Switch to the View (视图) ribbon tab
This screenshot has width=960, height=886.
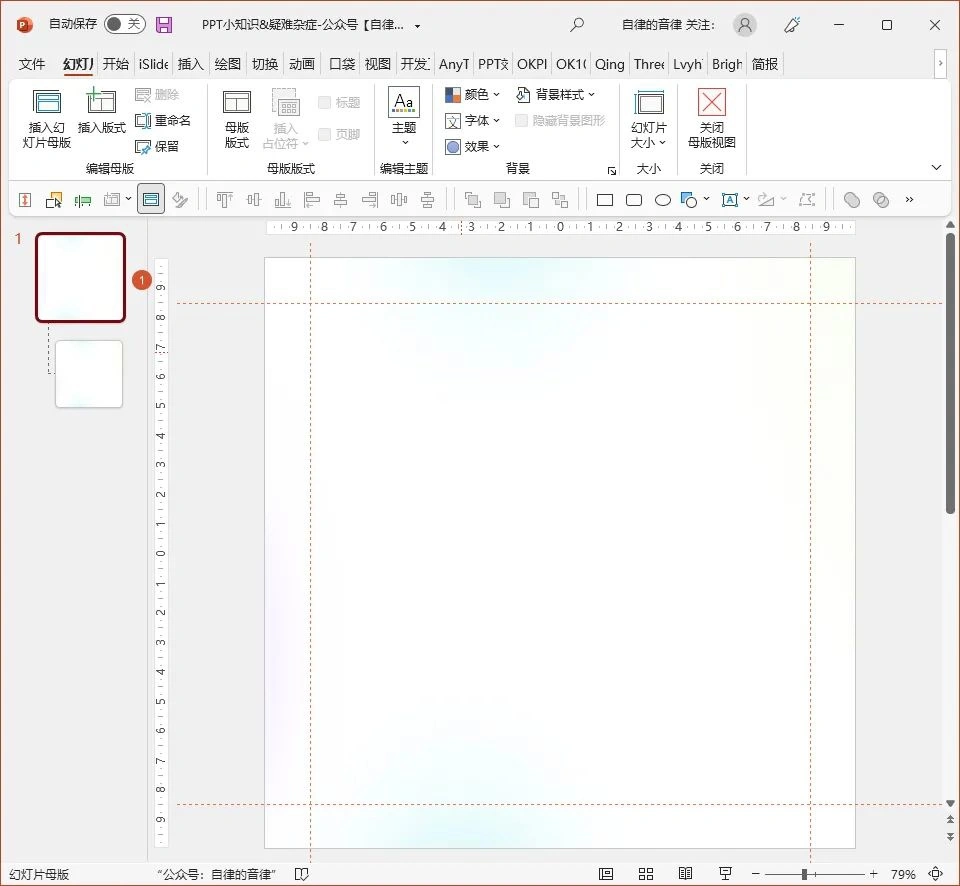pyautogui.click(x=378, y=64)
